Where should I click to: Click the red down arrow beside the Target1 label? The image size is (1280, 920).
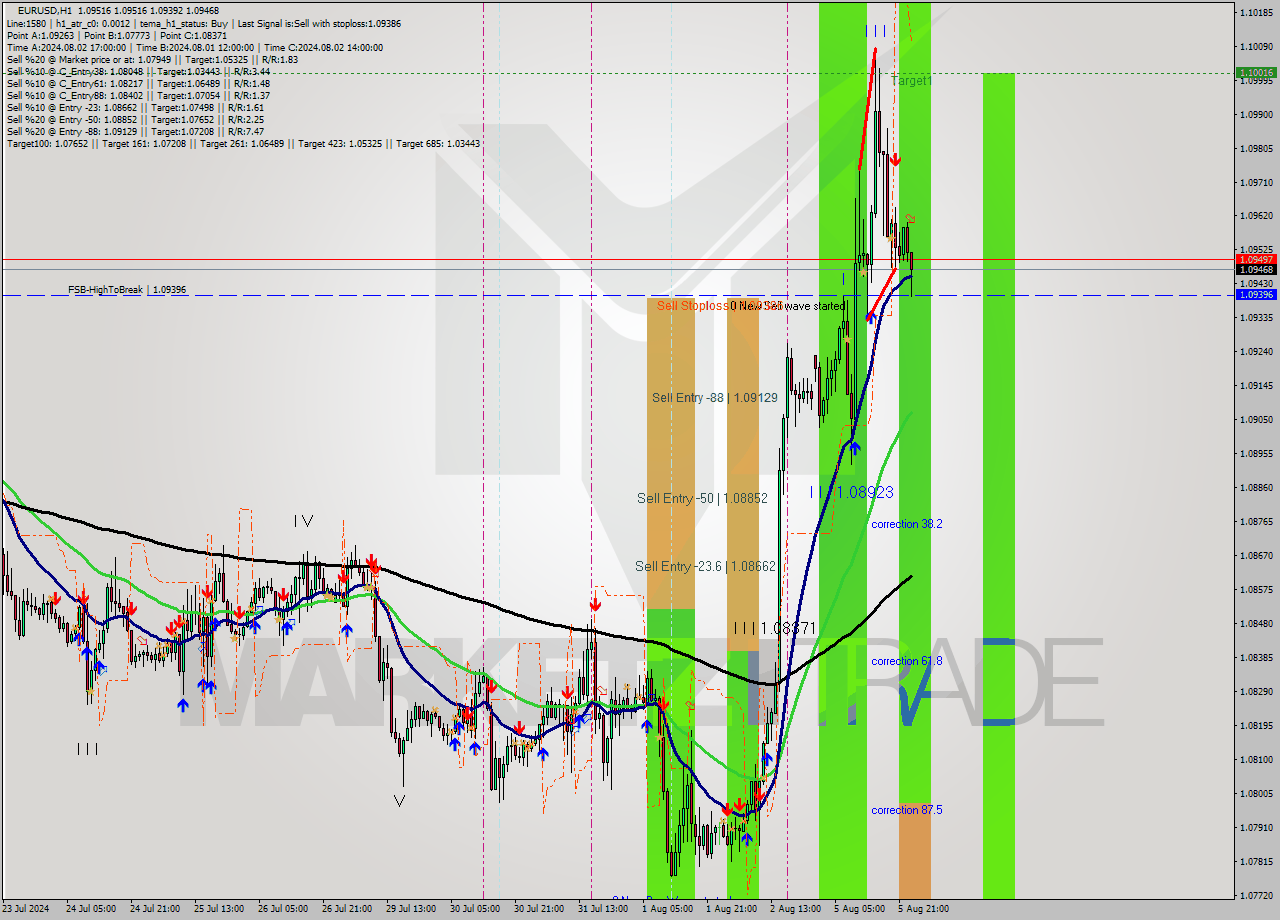897,160
